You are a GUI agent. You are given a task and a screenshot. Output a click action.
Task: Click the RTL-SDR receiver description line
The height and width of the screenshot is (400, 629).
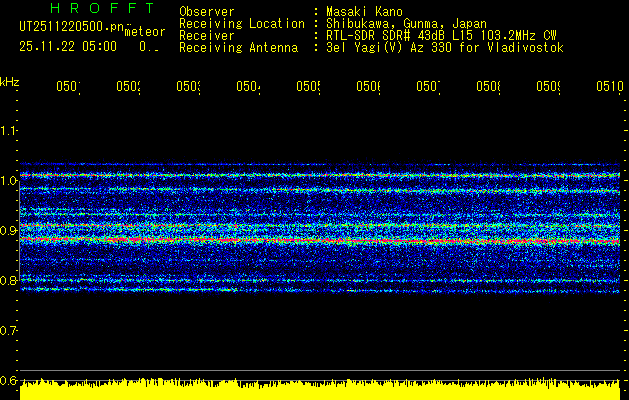[x=441, y=35]
